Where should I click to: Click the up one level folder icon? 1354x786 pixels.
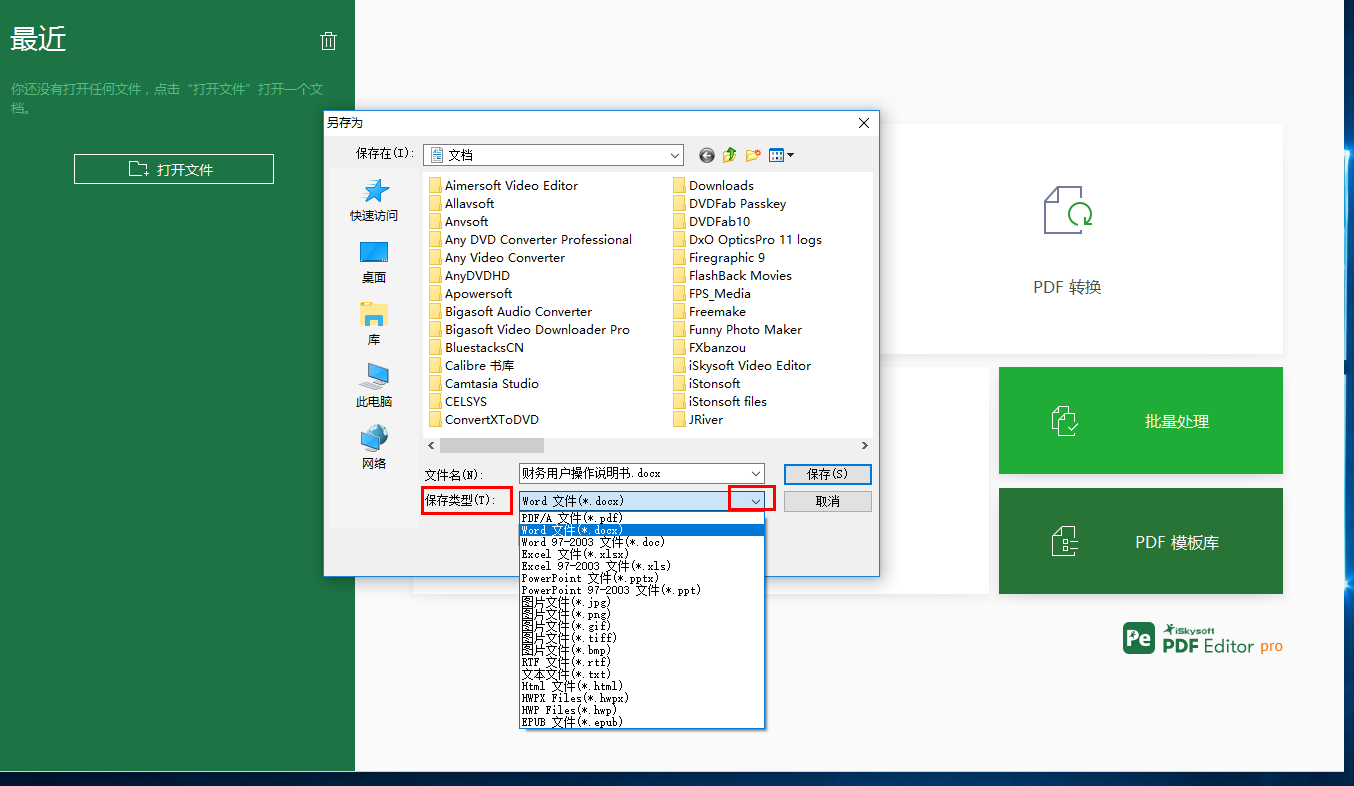[x=729, y=155]
